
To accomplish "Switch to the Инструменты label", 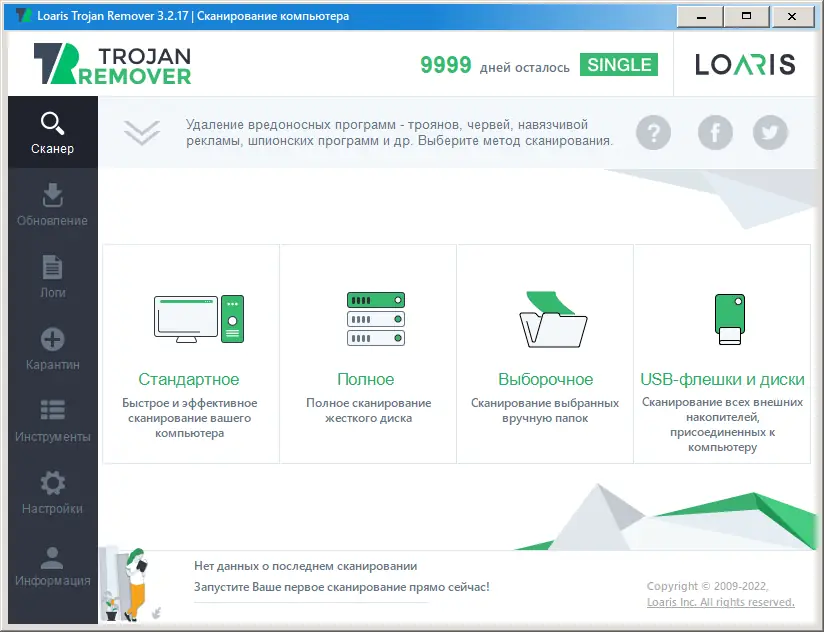I will (53, 437).
